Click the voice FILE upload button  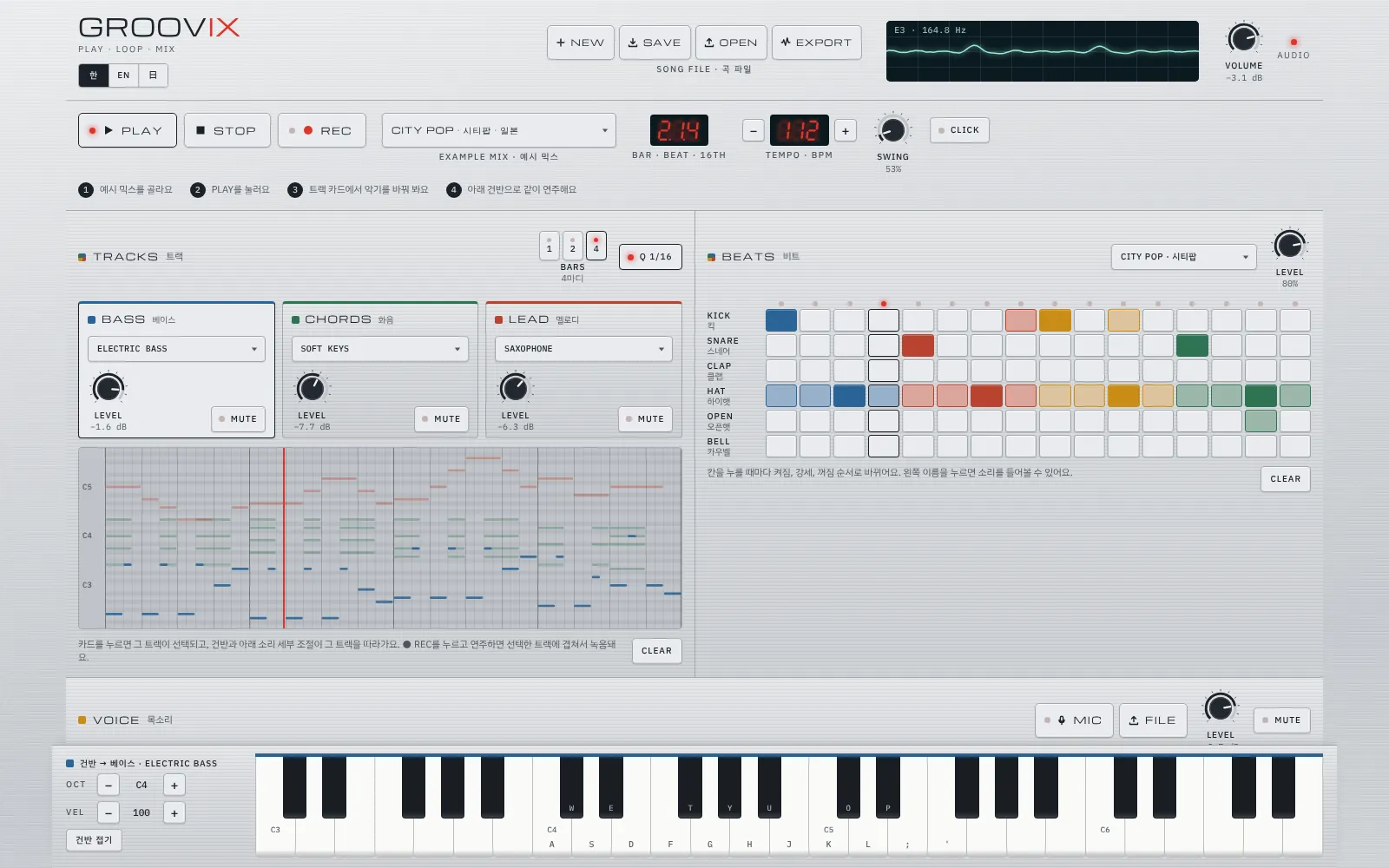(1153, 720)
